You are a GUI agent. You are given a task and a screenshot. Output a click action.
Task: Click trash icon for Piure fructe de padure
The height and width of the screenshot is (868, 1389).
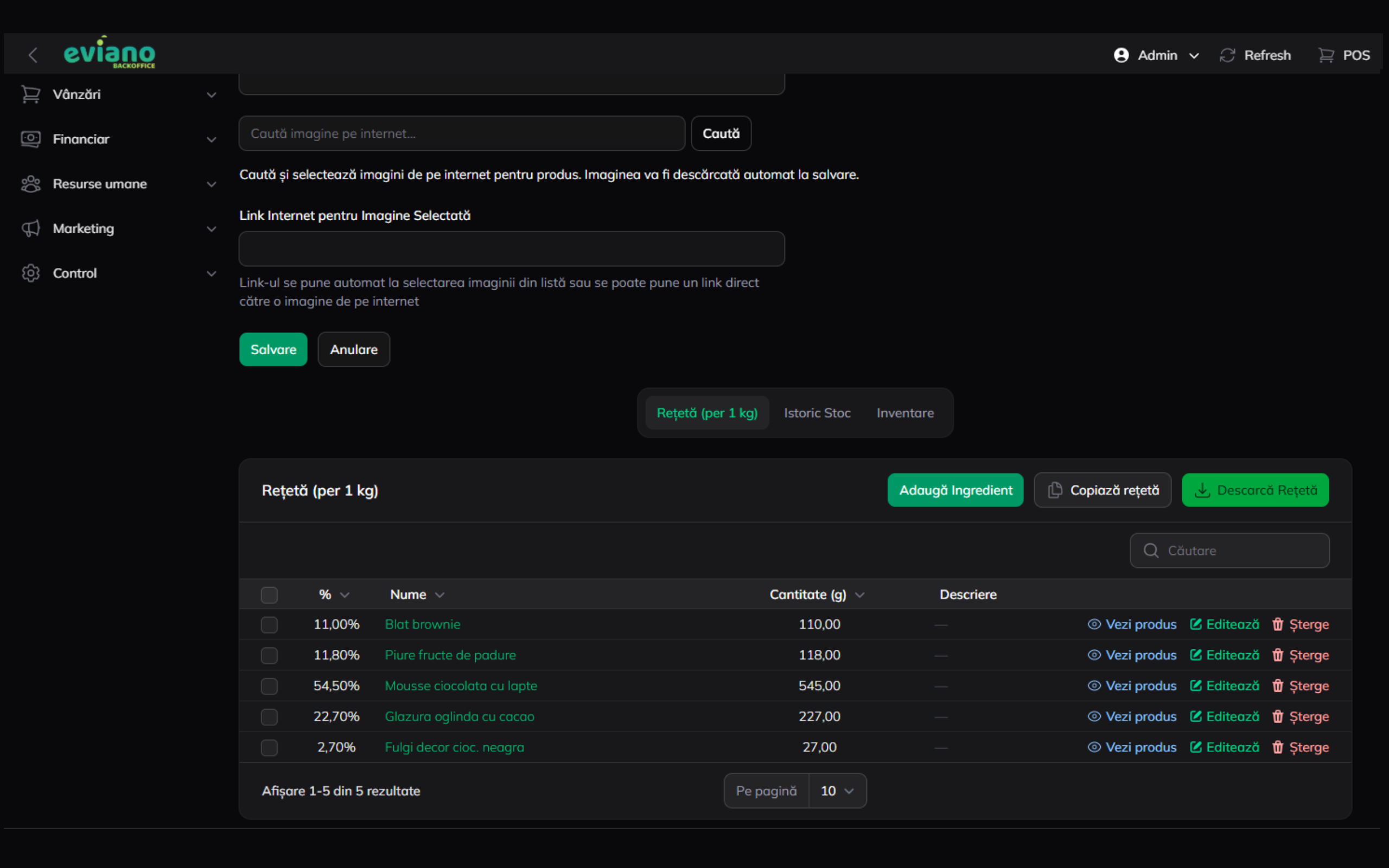point(1278,655)
